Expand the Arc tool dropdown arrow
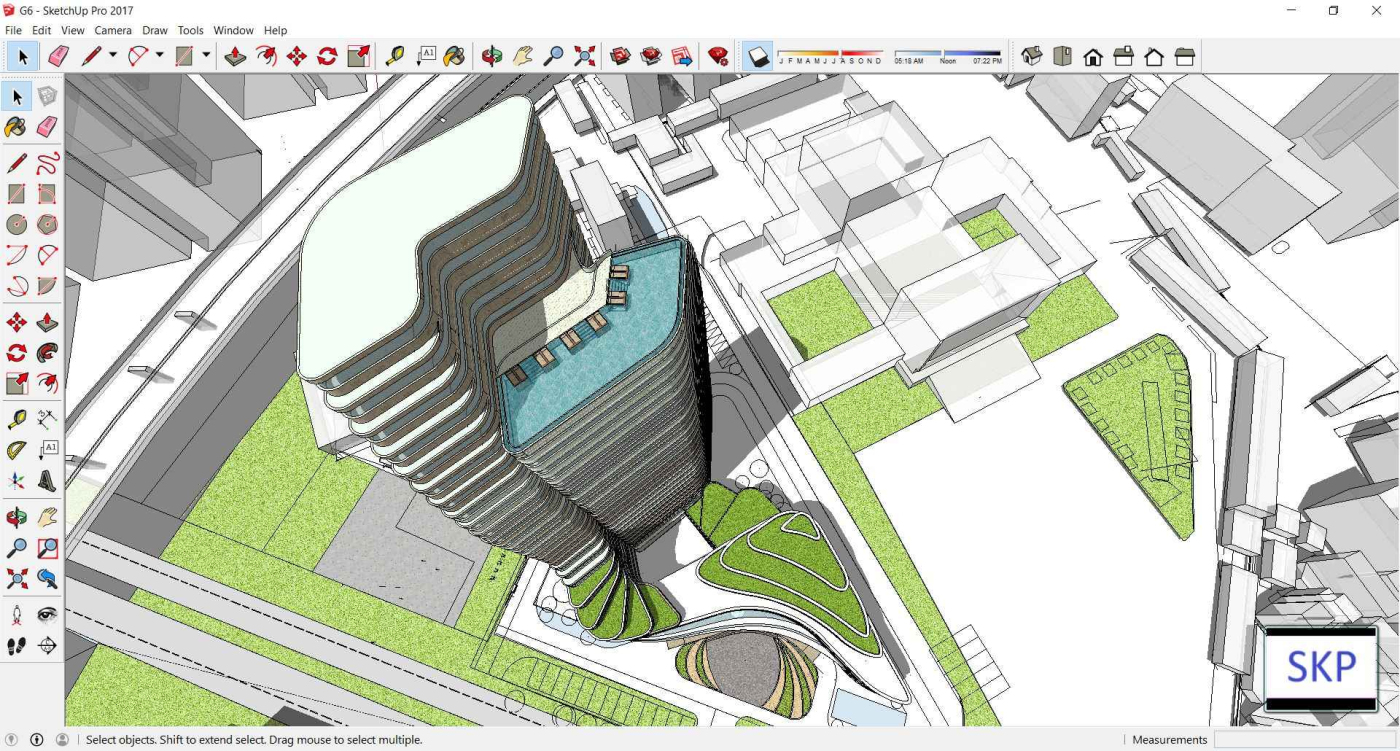This screenshot has width=1400, height=751. 160,56
